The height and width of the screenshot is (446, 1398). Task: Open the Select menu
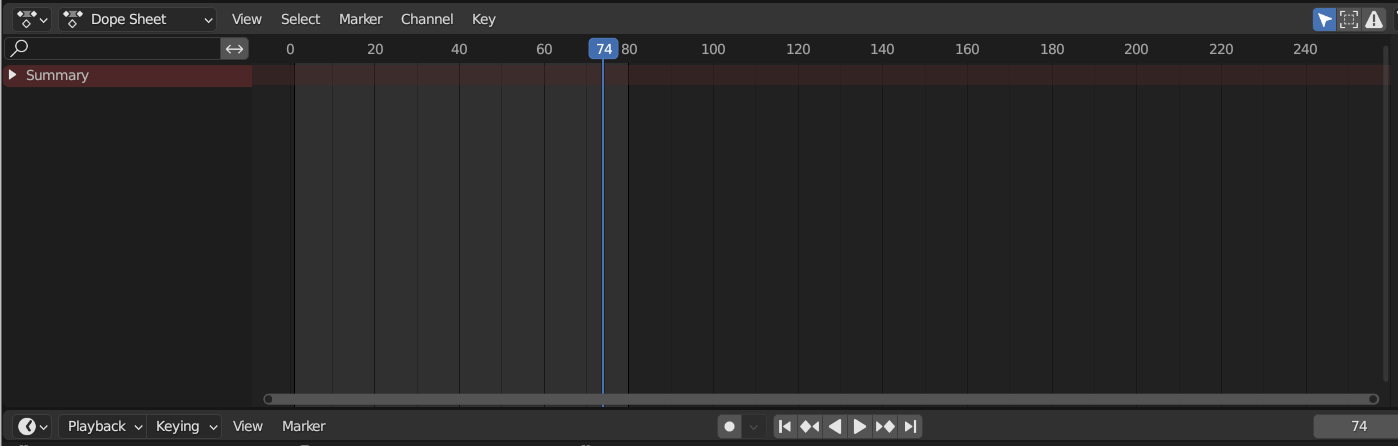300,19
